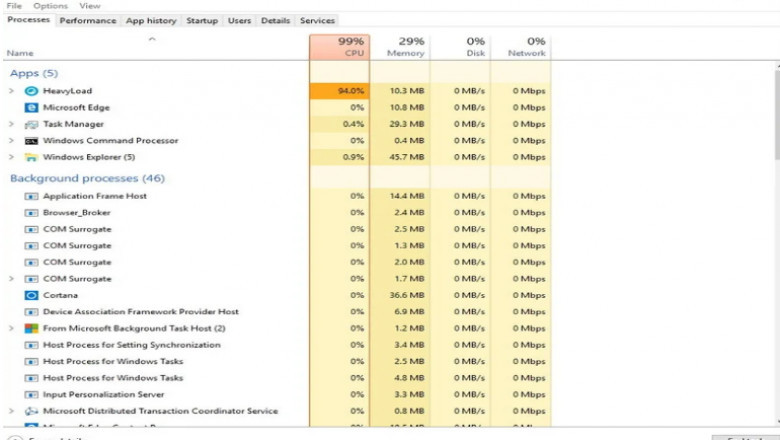Go to the Users tab
This screenshot has height=440, width=780.
(239, 20)
